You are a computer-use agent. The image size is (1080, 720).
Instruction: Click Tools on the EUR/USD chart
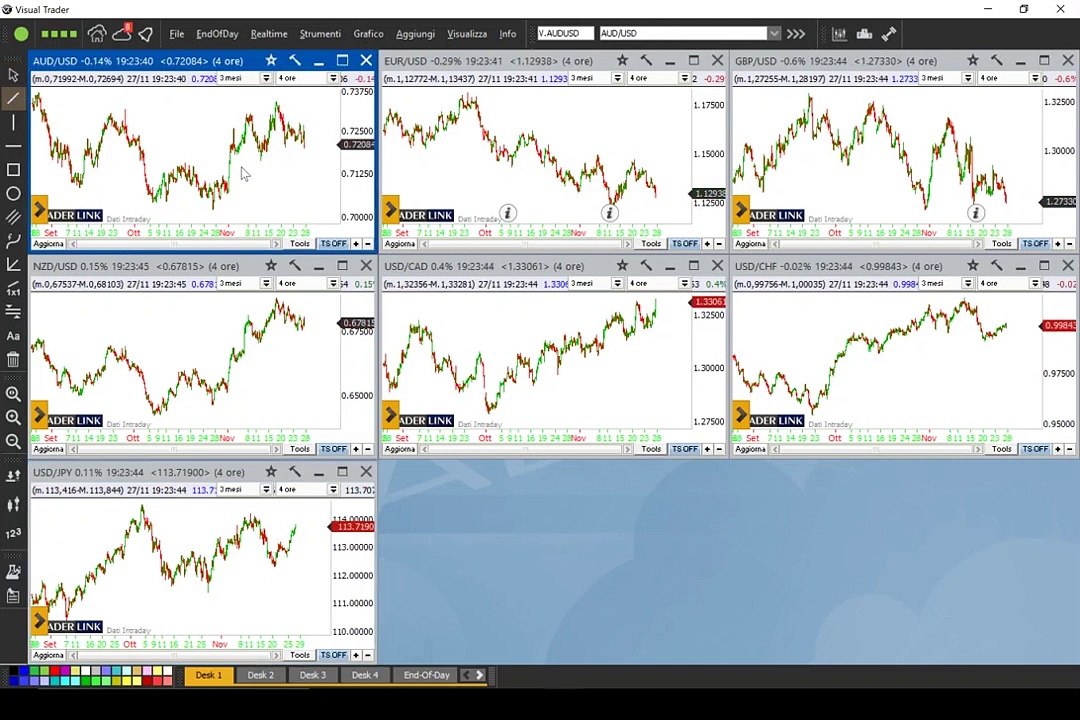click(650, 244)
